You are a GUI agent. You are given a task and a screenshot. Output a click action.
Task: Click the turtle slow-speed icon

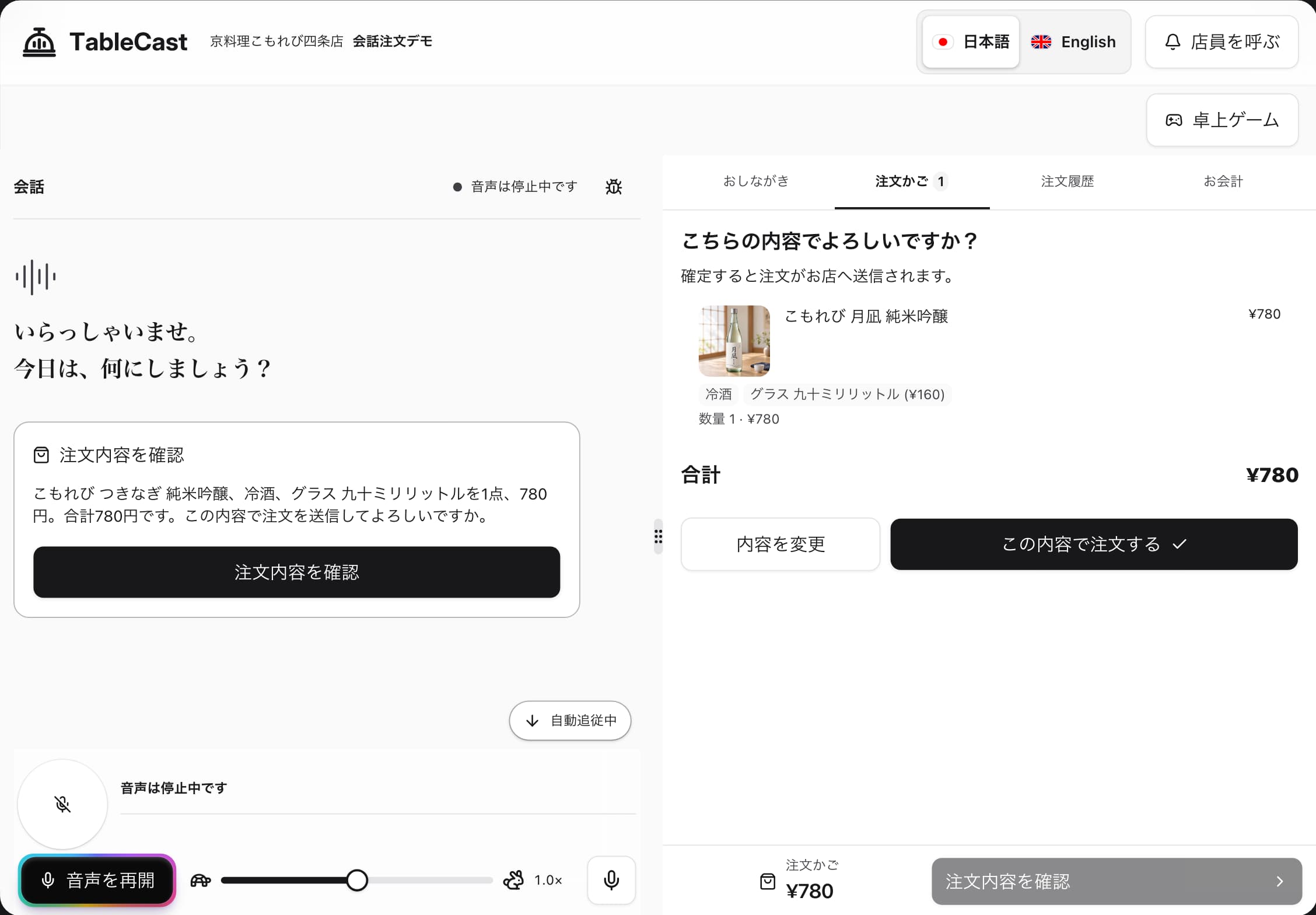point(201,880)
